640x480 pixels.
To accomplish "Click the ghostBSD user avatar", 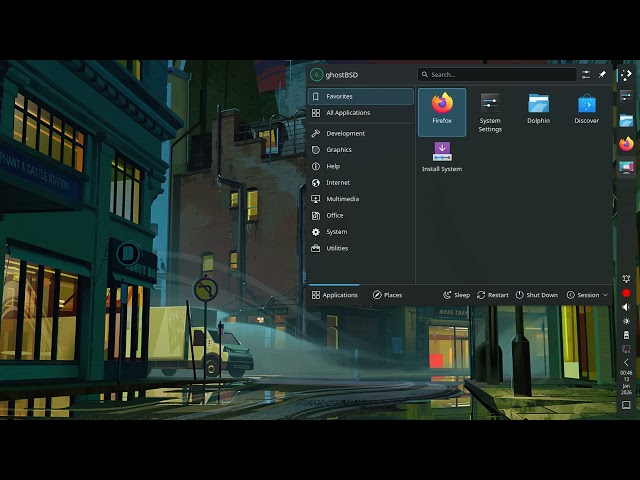I will tap(316, 75).
